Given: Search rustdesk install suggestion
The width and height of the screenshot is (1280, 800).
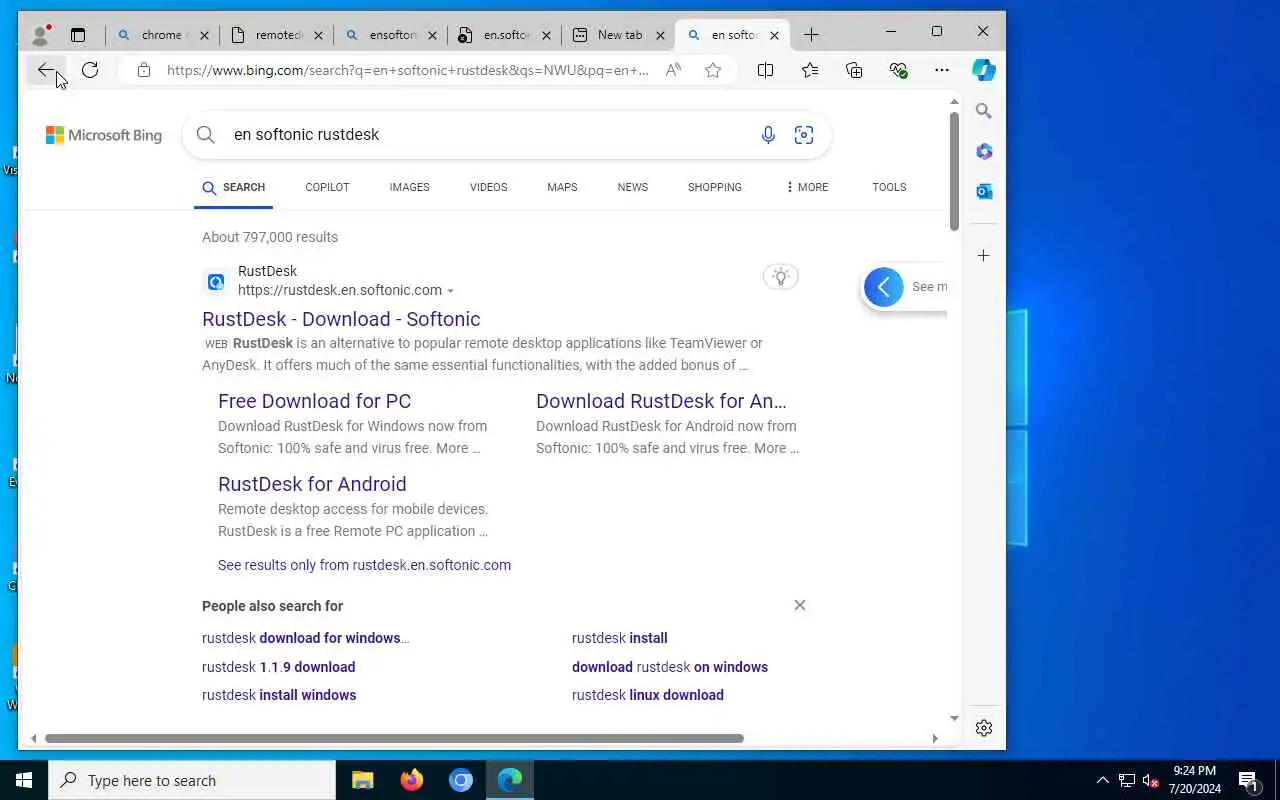Looking at the screenshot, I should tap(619, 638).
